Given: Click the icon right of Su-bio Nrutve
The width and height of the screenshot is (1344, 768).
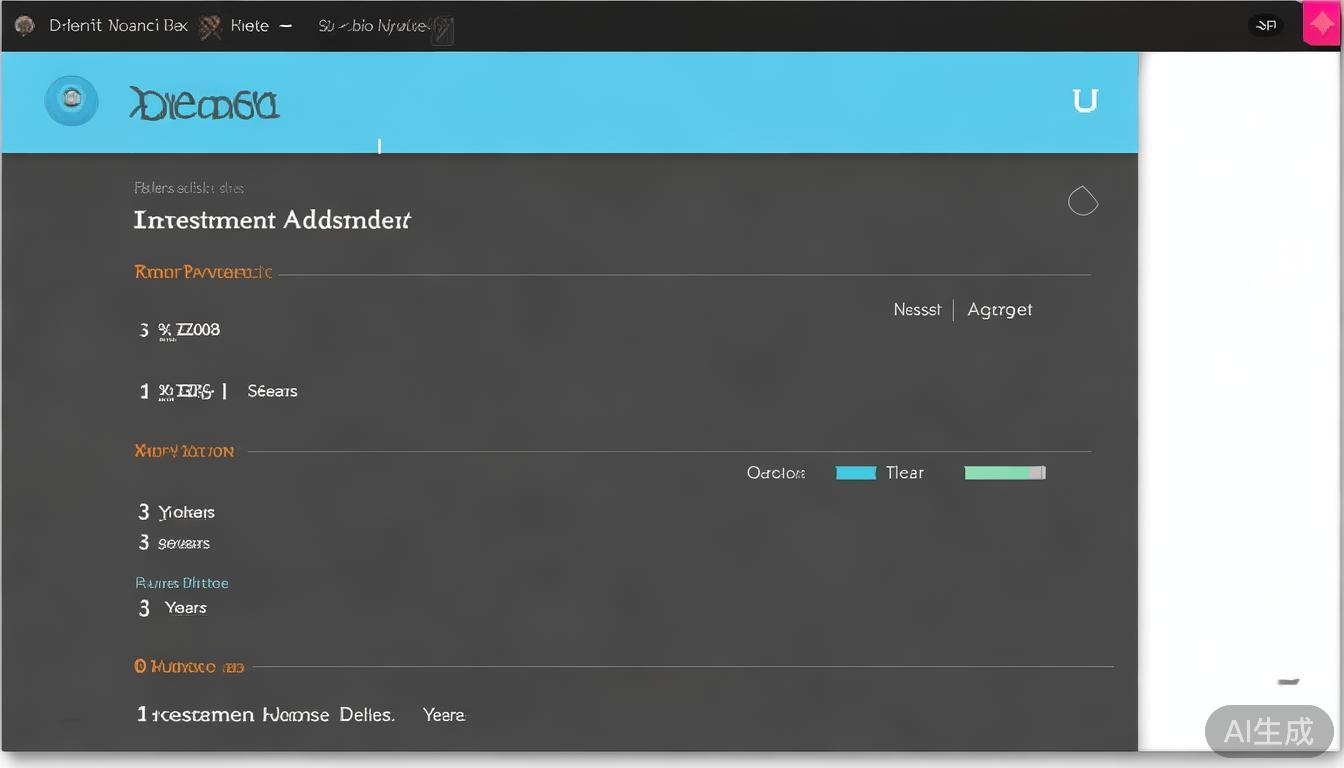Looking at the screenshot, I should click(x=442, y=29).
